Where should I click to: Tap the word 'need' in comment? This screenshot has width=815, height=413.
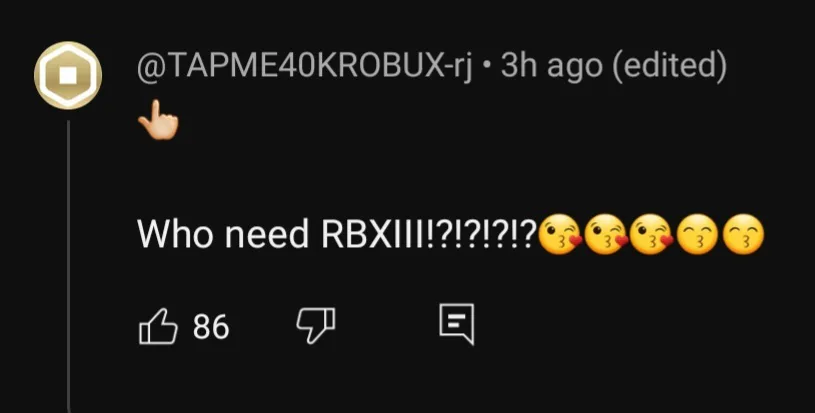267,234
